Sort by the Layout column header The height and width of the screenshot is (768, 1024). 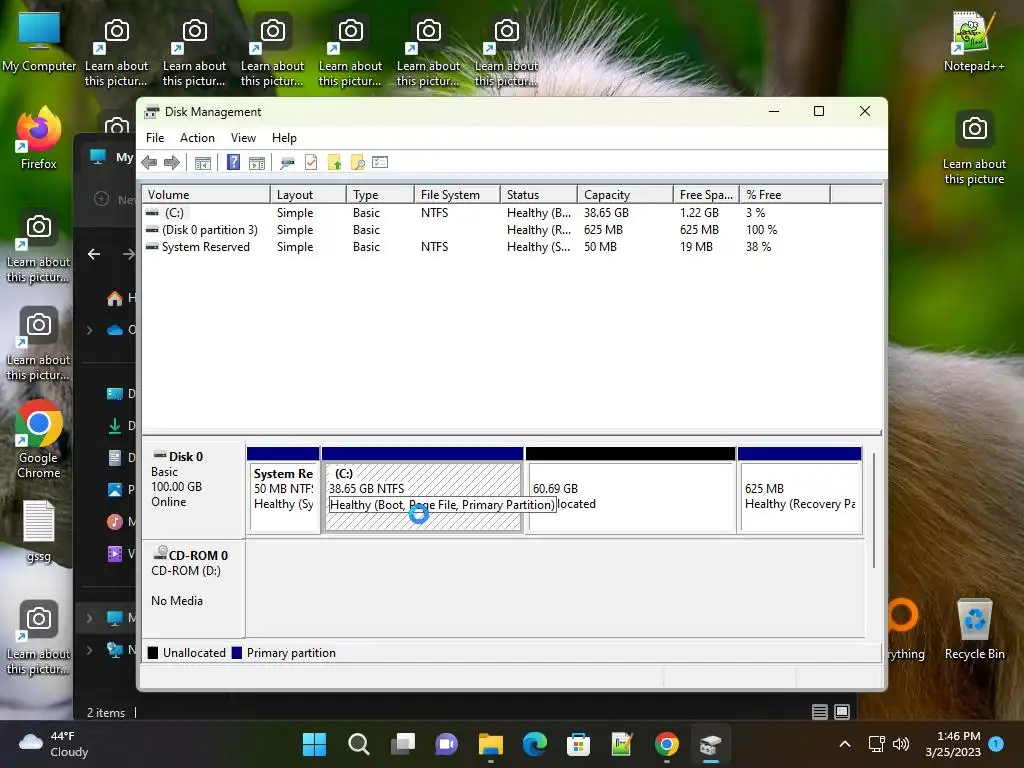coord(308,195)
